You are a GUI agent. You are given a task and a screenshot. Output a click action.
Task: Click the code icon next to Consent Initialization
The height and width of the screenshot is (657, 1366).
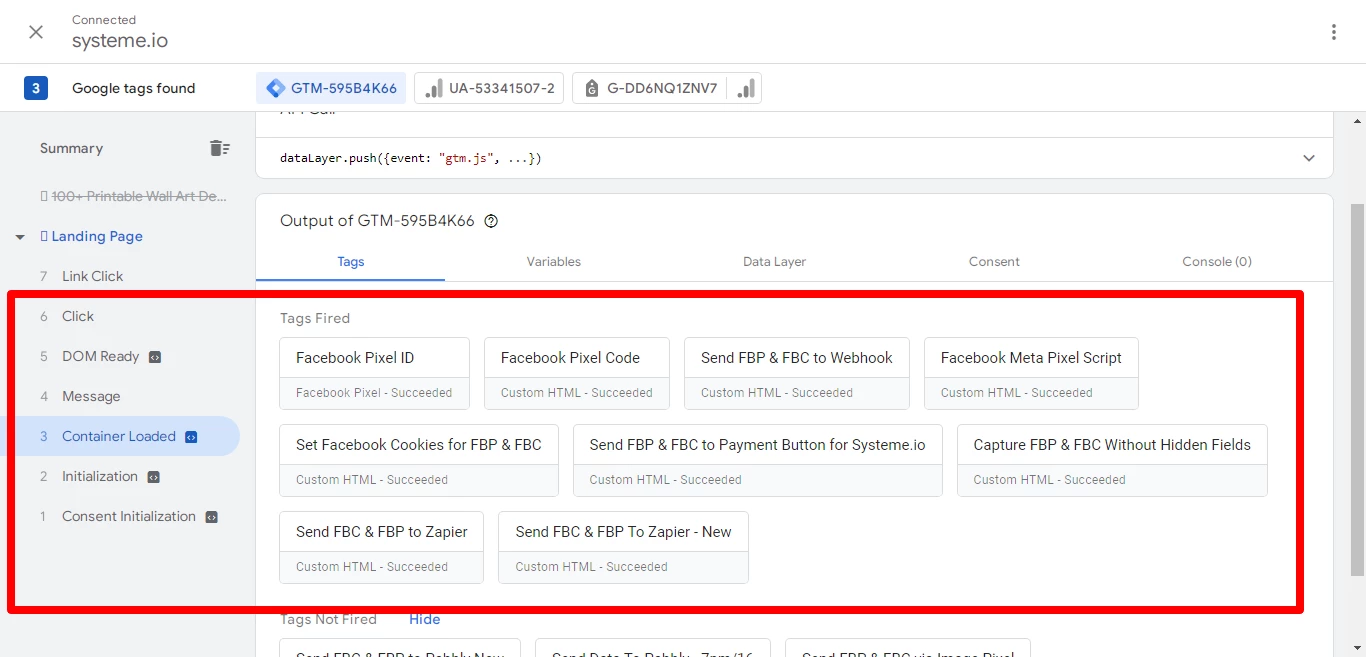point(211,517)
